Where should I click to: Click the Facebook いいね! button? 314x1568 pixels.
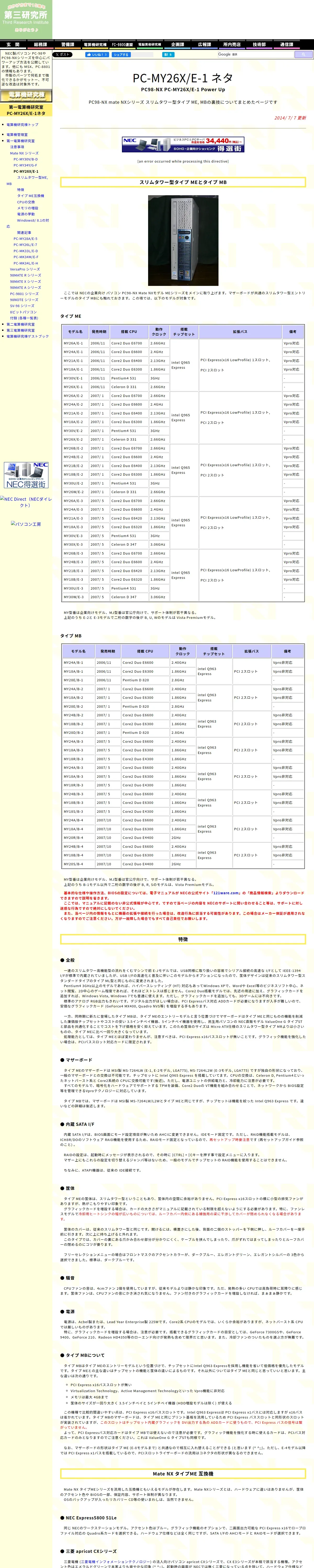[97, 55]
